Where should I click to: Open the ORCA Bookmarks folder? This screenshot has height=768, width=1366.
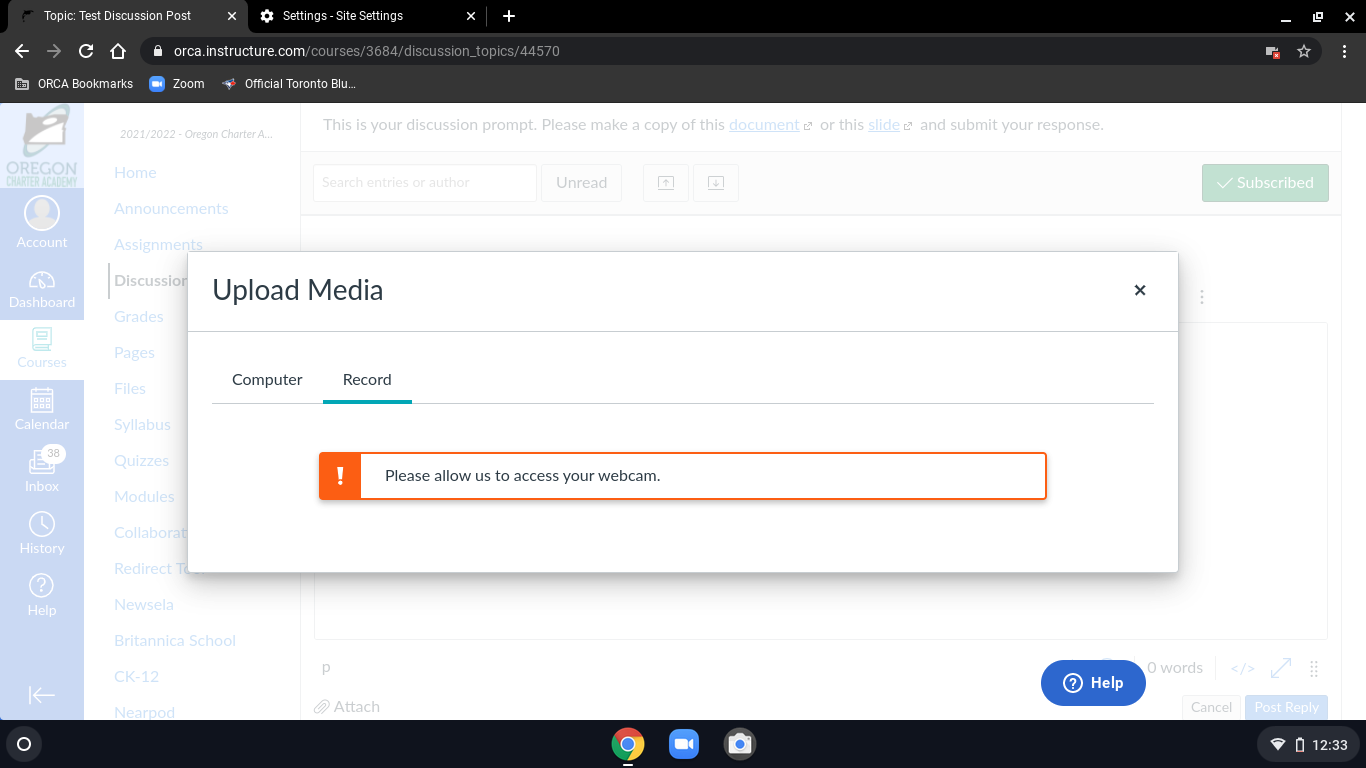tap(75, 84)
